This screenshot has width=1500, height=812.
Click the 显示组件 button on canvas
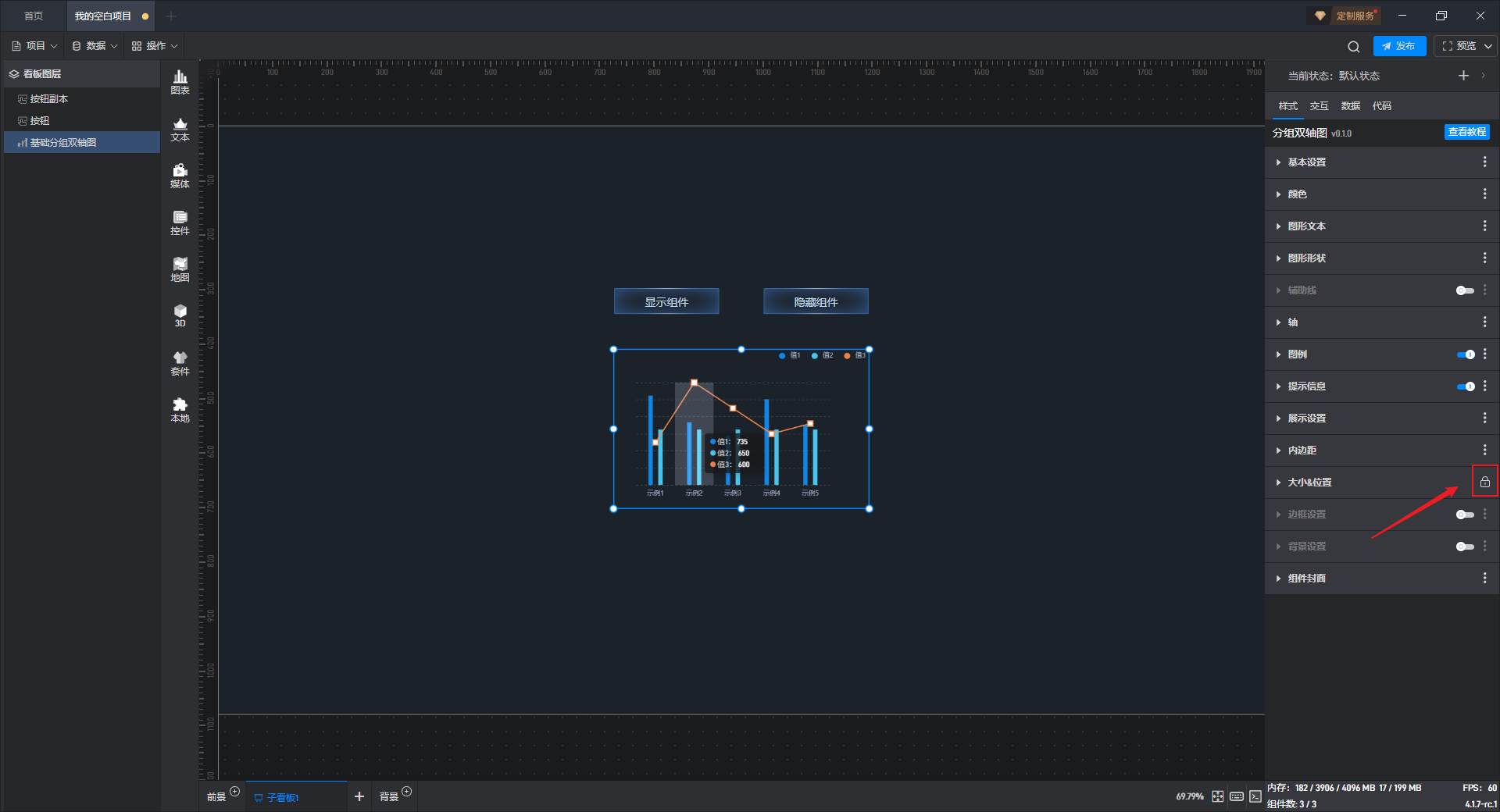pyautogui.click(x=666, y=301)
